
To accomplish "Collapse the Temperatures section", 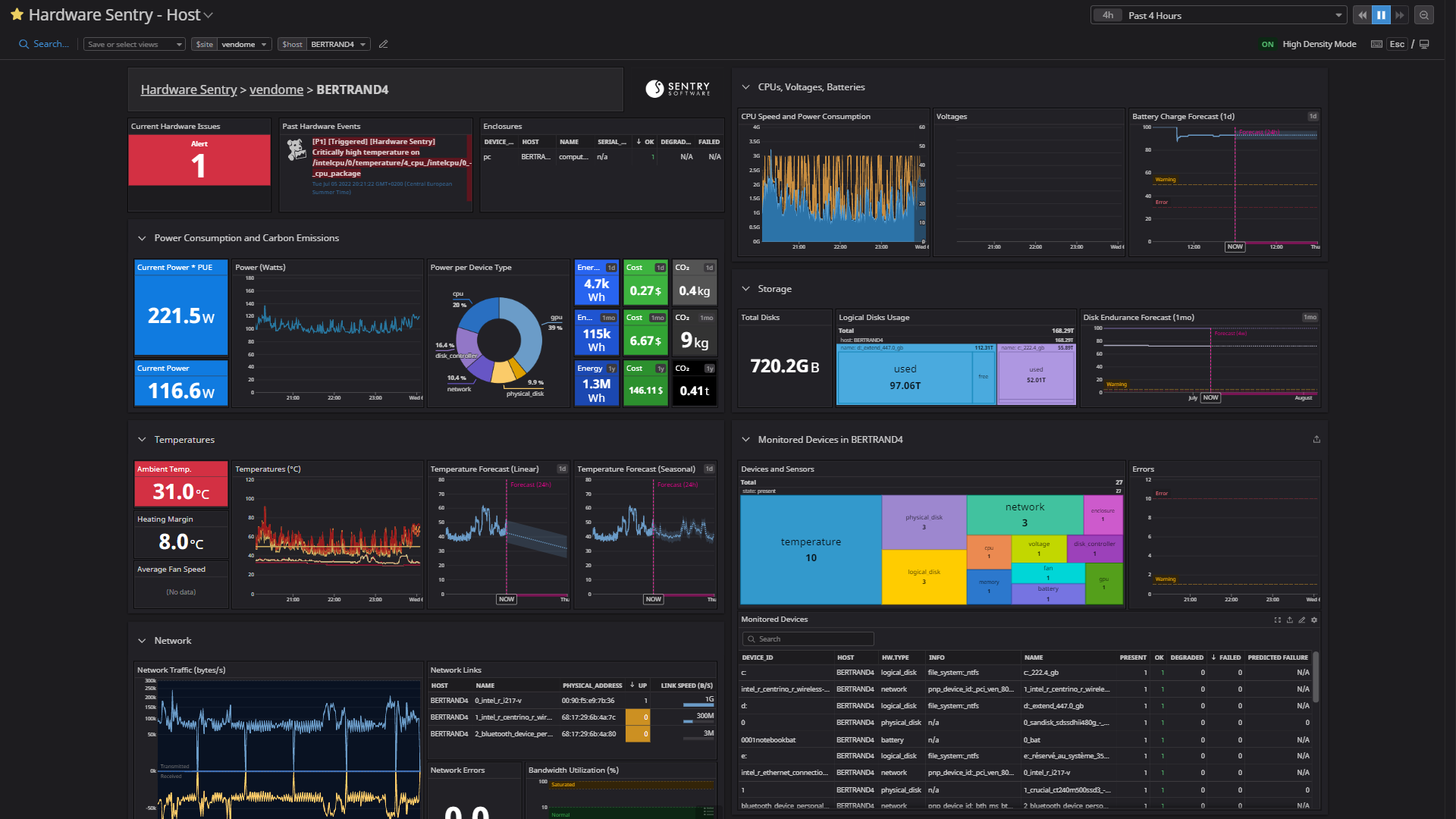I will click(142, 439).
